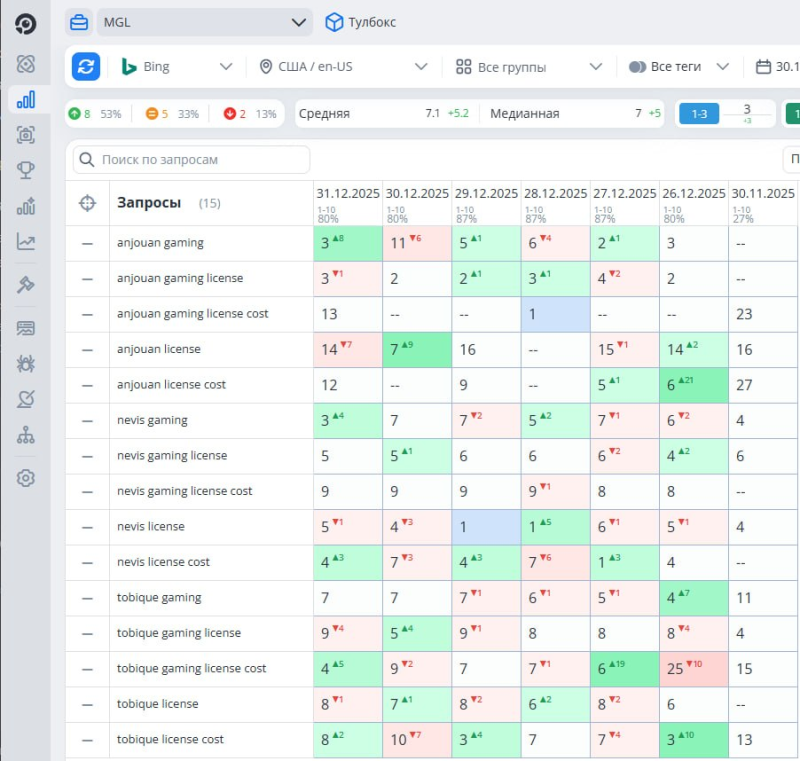Open the bug audit sidebar icon

coord(26,364)
